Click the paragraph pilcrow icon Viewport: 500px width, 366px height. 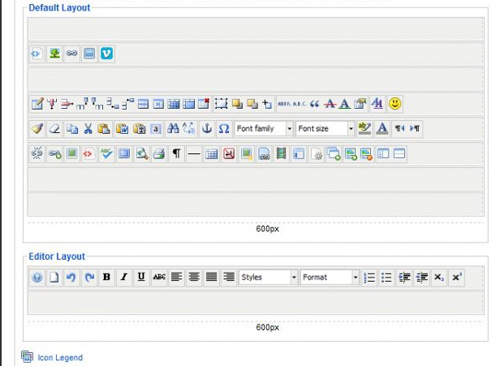coord(176,154)
